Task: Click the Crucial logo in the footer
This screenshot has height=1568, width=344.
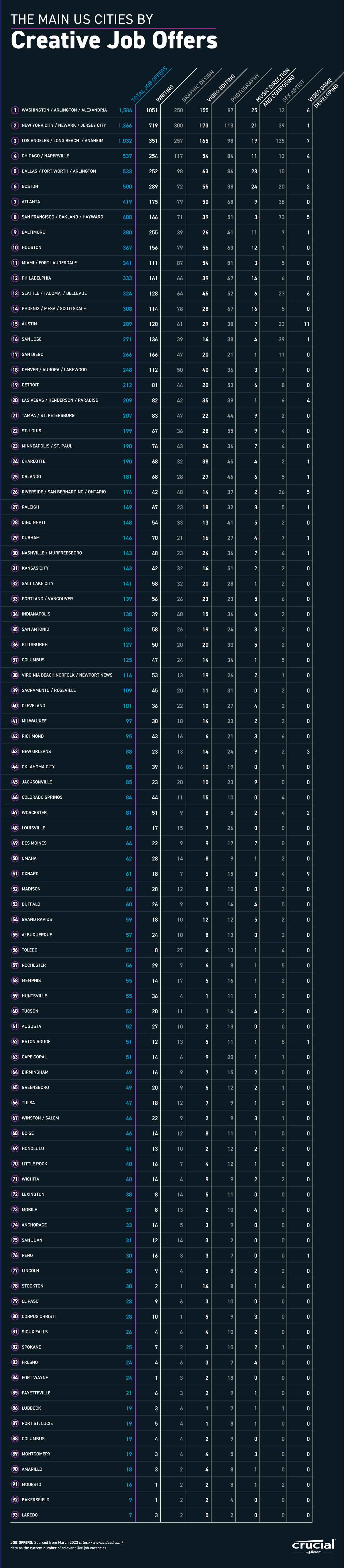Action: [314, 1545]
